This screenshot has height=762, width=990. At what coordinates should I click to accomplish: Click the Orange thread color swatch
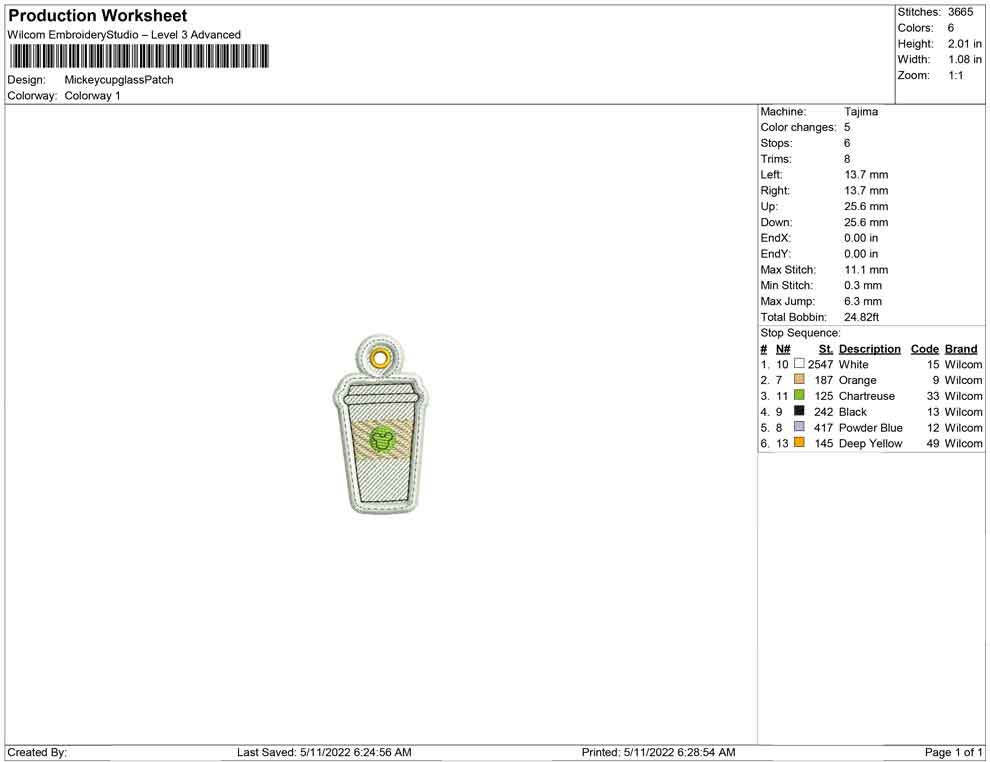point(799,379)
